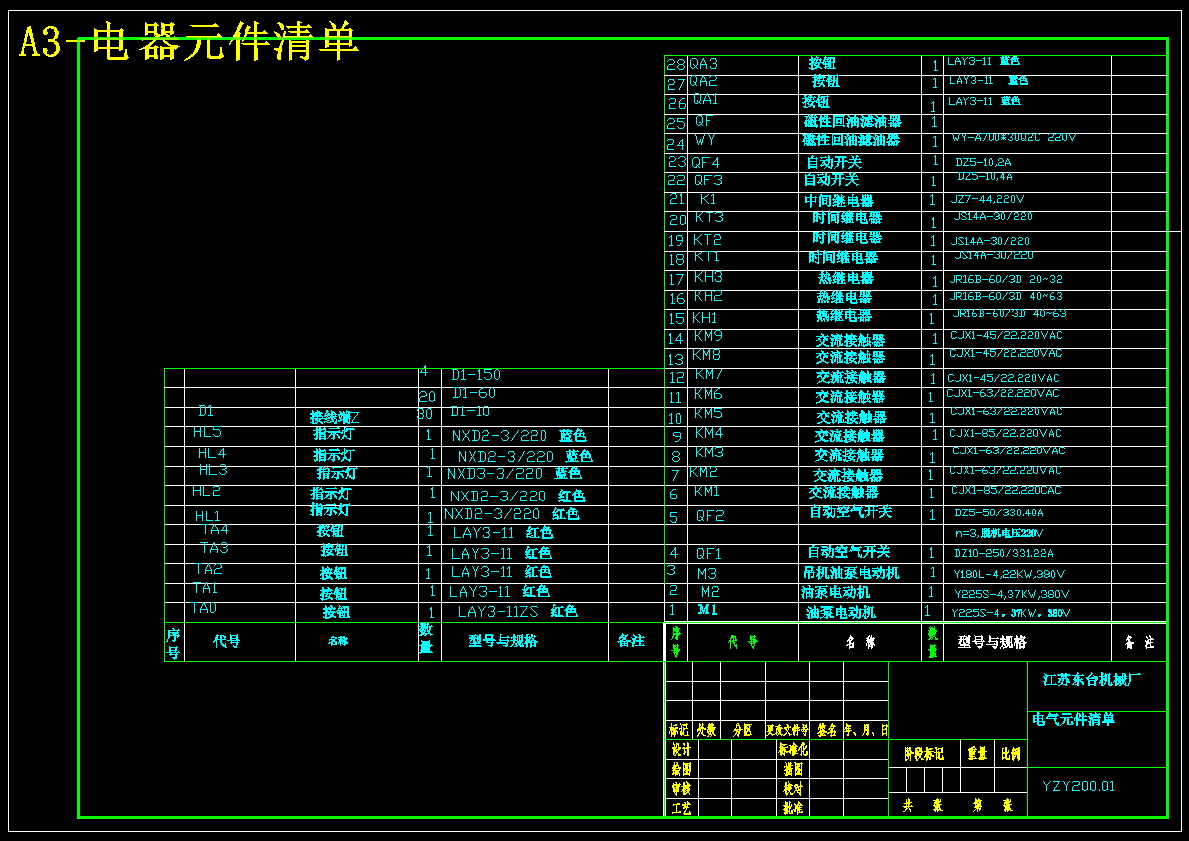The height and width of the screenshot is (841, 1189).
Task: Click the spec "DZ5-50/330.40A"
Action: (x=999, y=513)
